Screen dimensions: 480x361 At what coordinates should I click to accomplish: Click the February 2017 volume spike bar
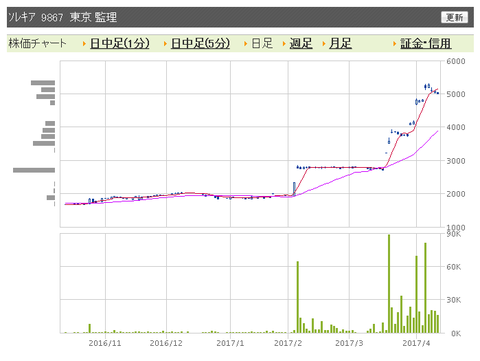click(298, 297)
